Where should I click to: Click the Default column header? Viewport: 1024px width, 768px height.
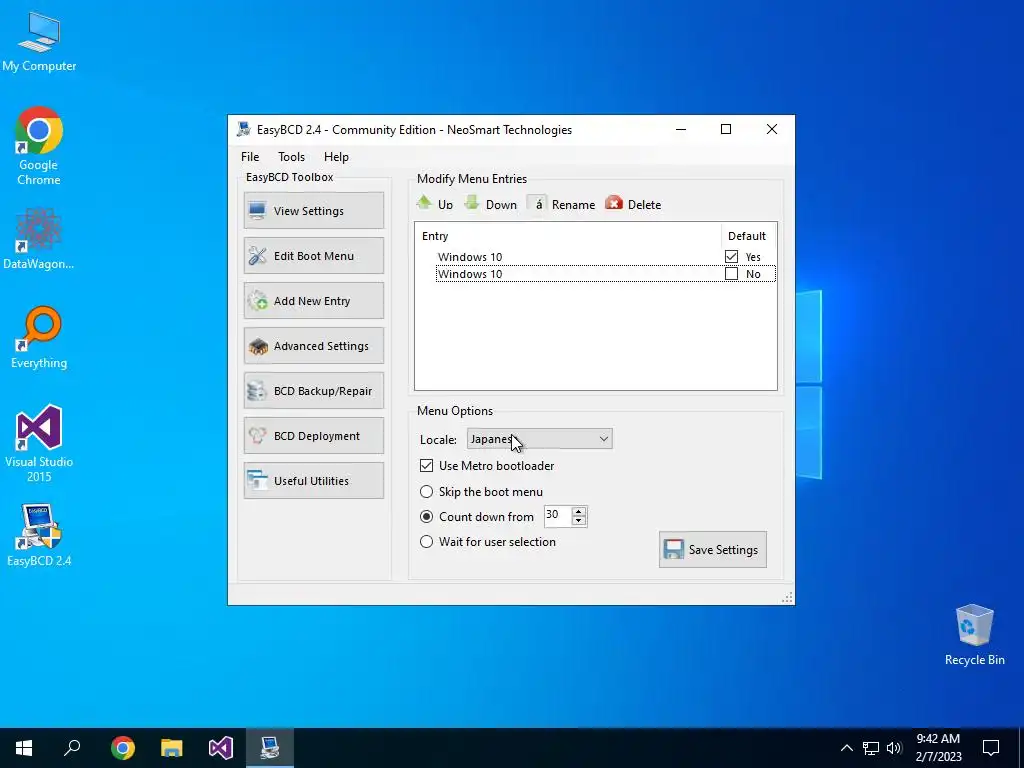coord(748,236)
